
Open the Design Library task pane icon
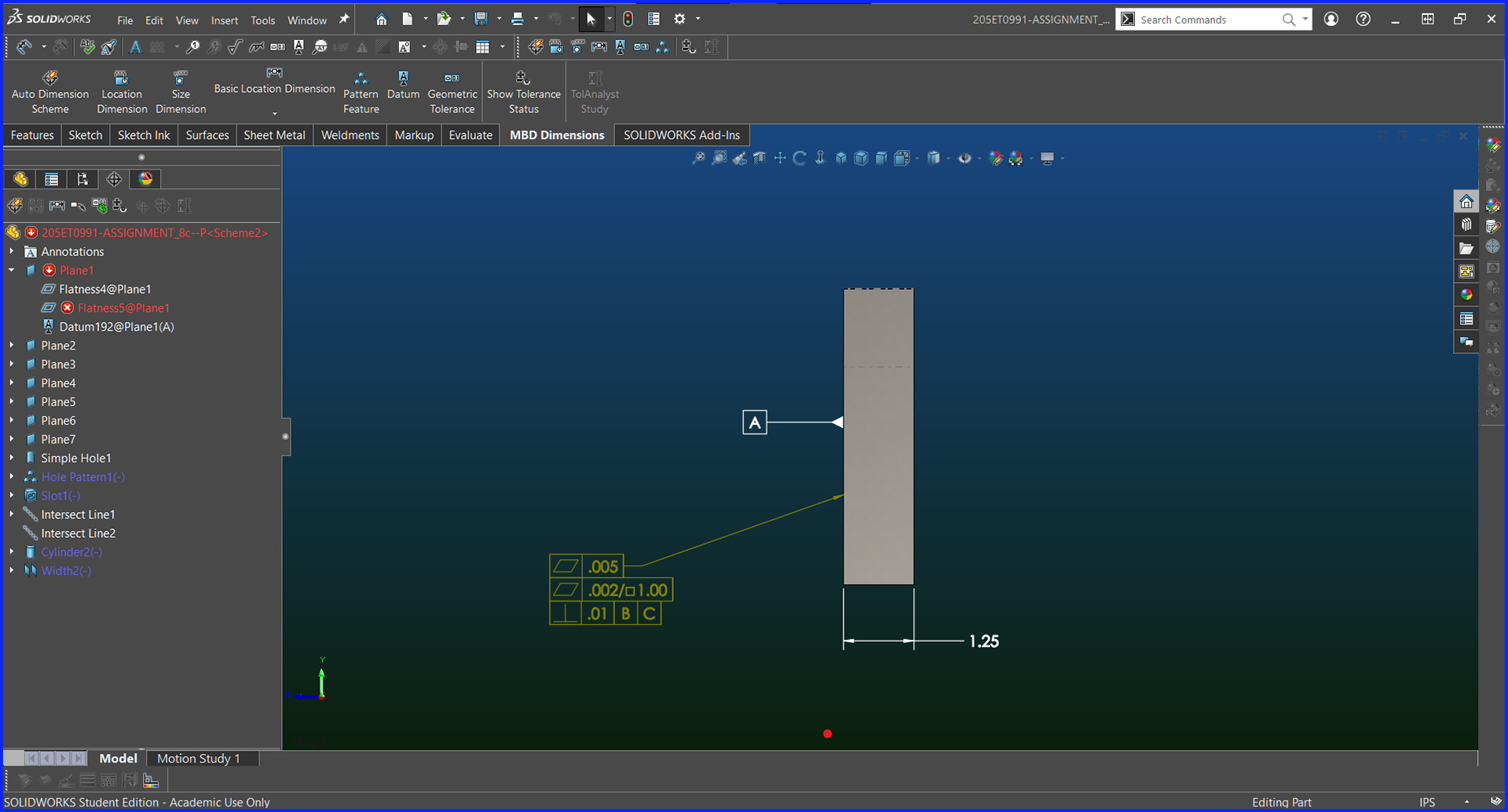(1466, 225)
